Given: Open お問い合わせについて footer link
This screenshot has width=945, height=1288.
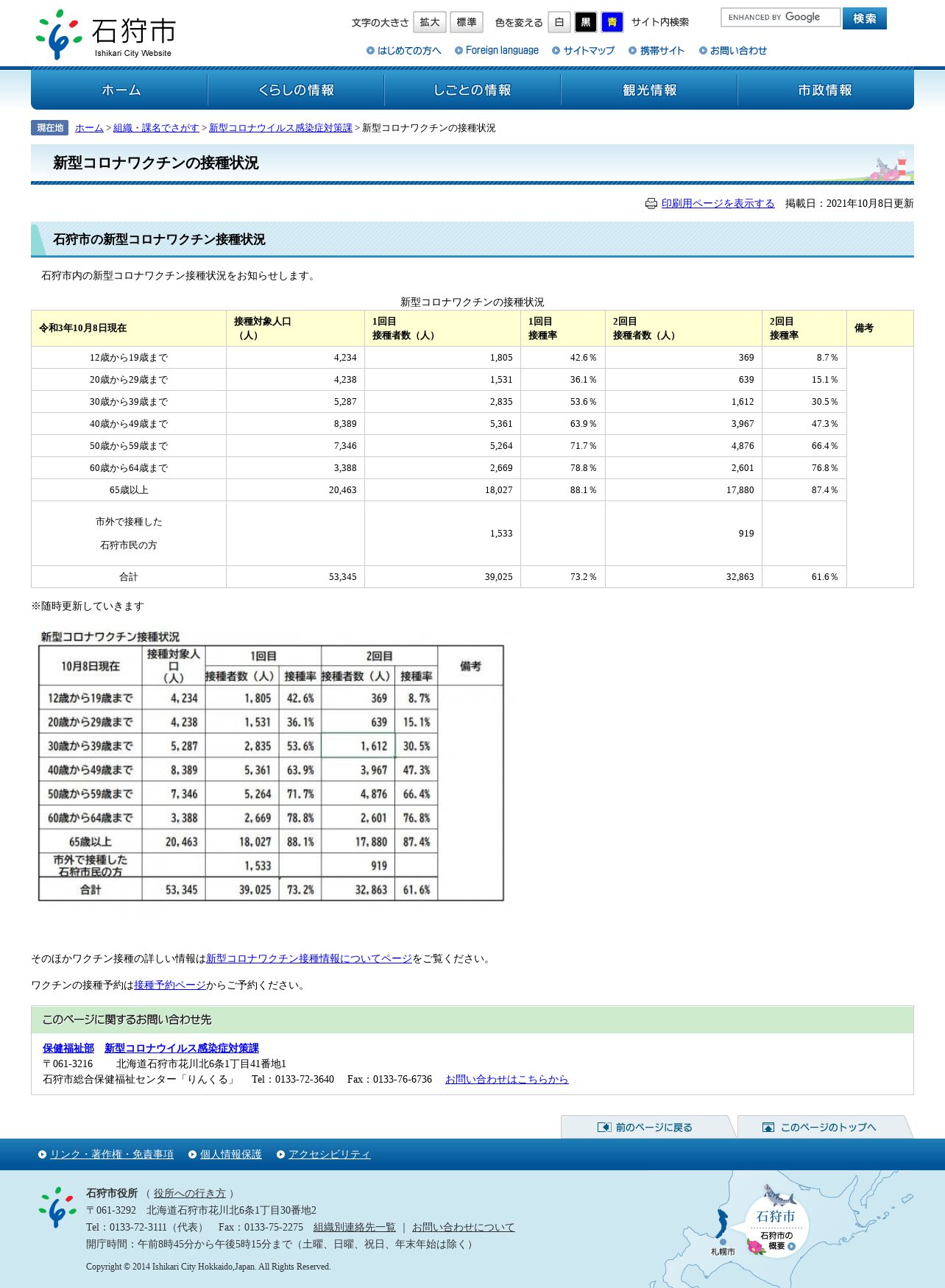Looking at the screenshot, I should coord(464,1228).
